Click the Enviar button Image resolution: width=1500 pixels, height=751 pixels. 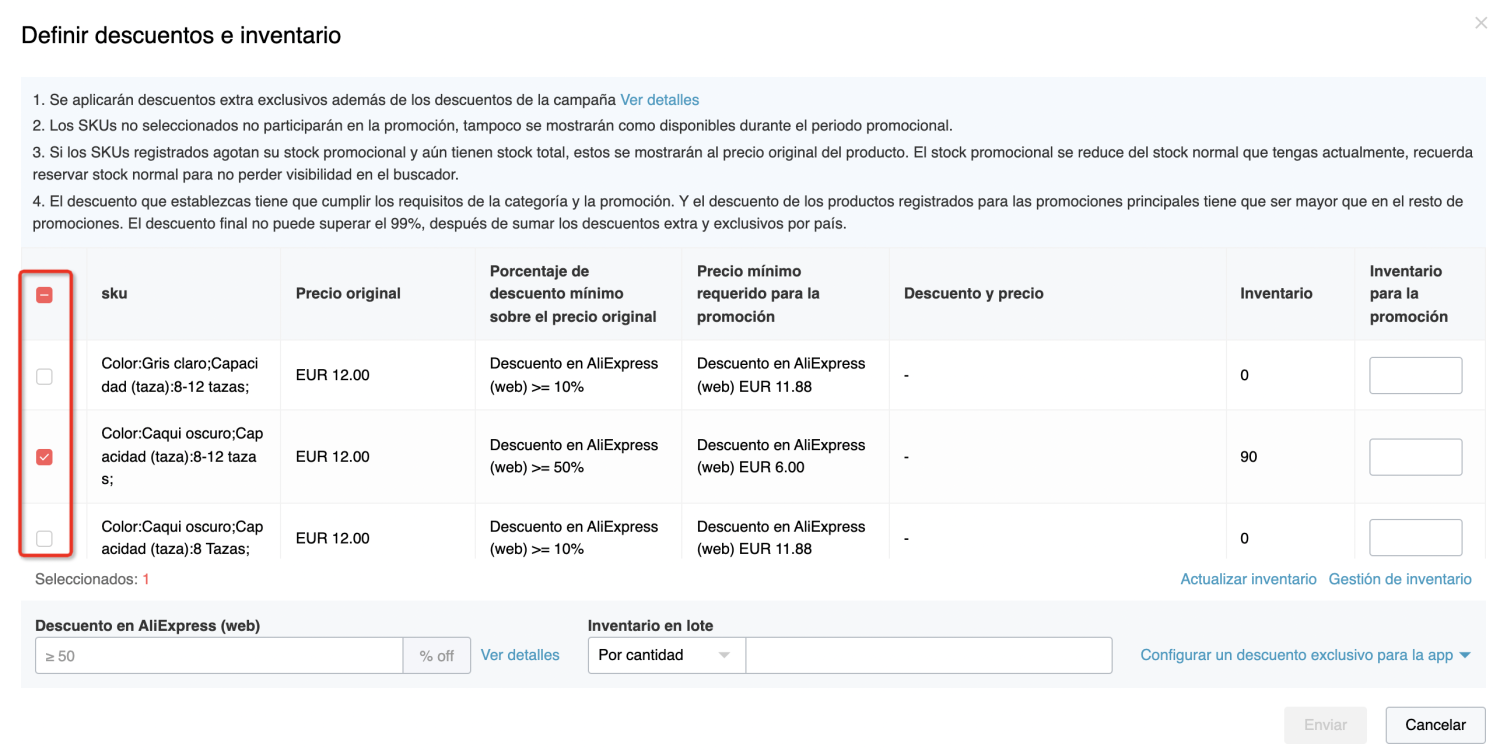[x=1325, y=725]
